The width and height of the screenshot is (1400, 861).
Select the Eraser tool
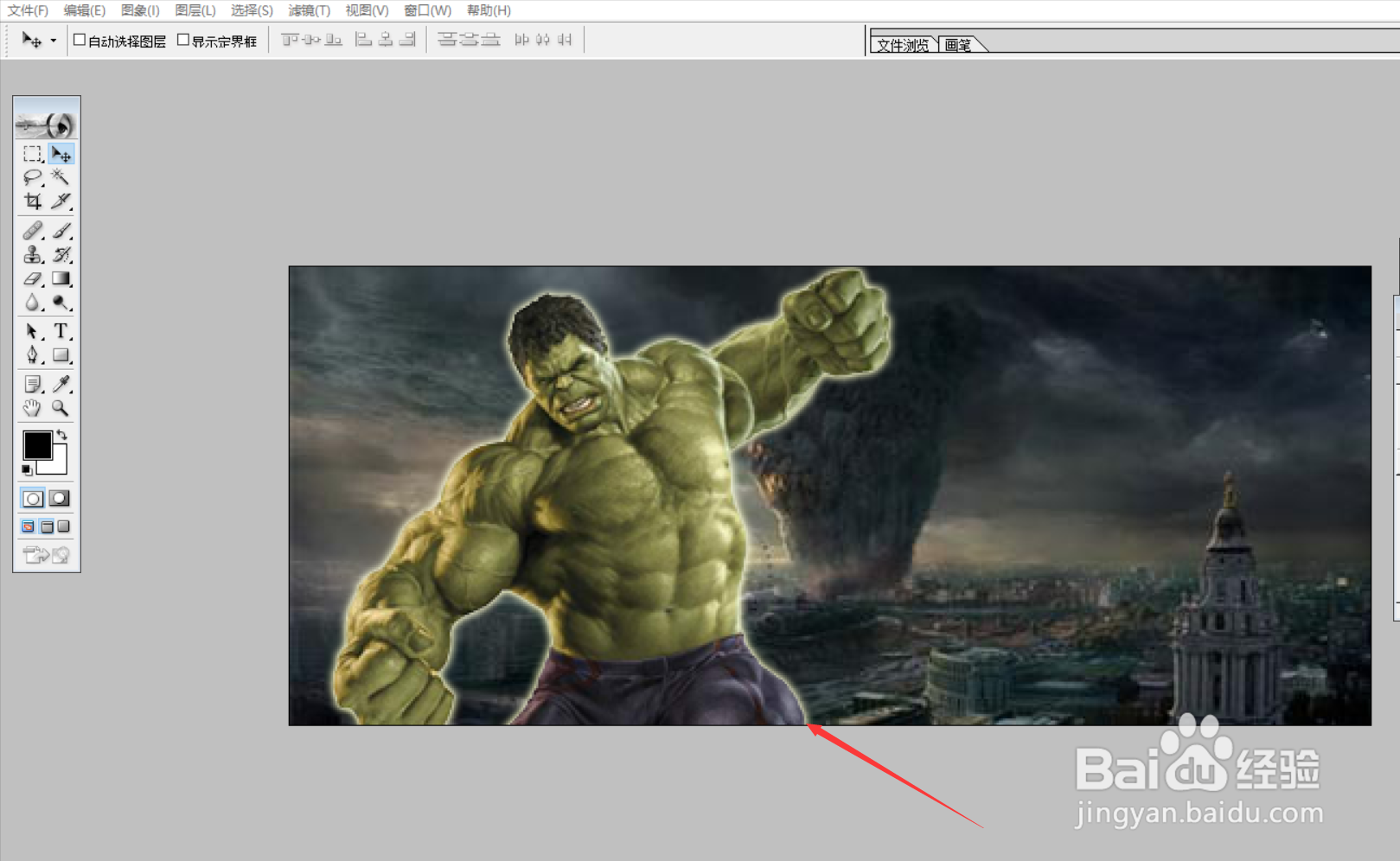coord(33,278)
